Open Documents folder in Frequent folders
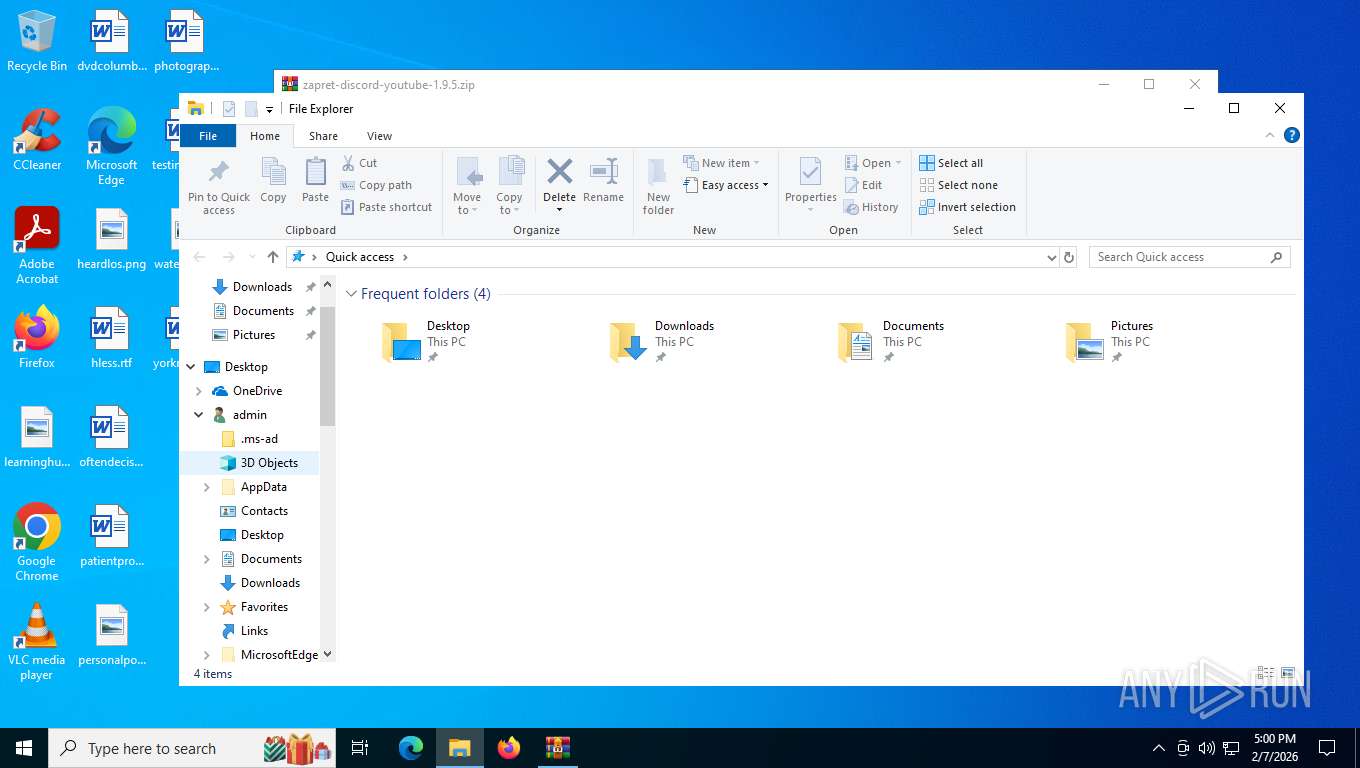This screenshot has width=1360, height=768. pos(890,341)
